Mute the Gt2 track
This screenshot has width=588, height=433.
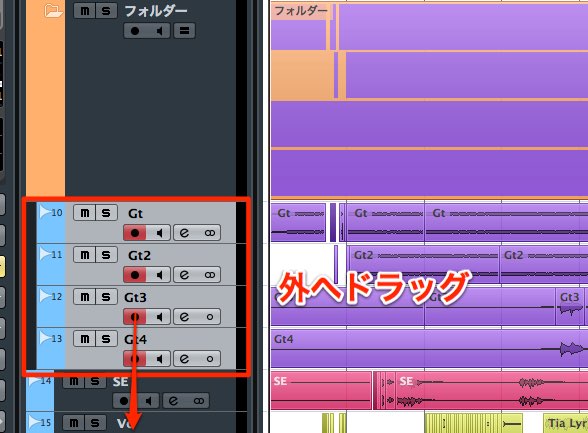[x=85, y=255]
